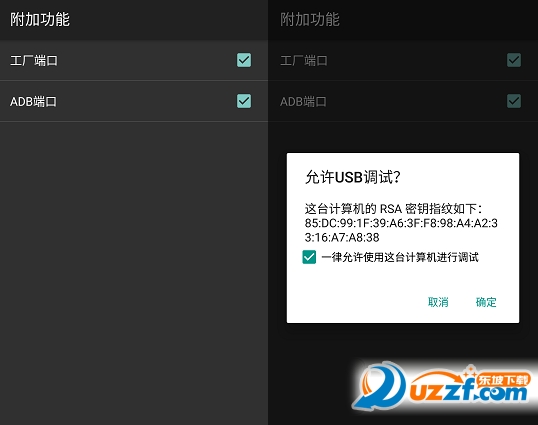Click the dimmed ADB端口 checkbox behind dialog
The image size is (538, 425).
(514, 101)
